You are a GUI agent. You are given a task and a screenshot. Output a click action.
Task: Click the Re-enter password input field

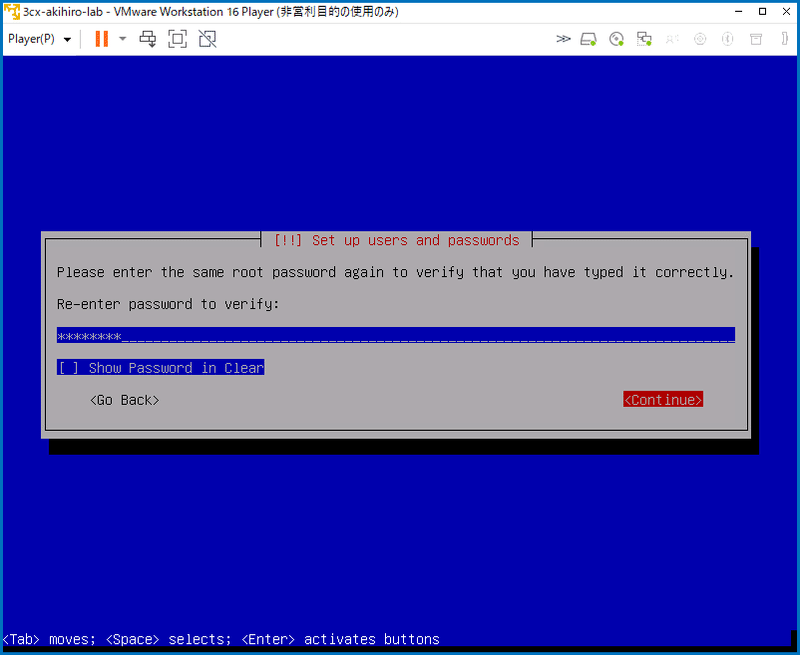click(395, 336)
